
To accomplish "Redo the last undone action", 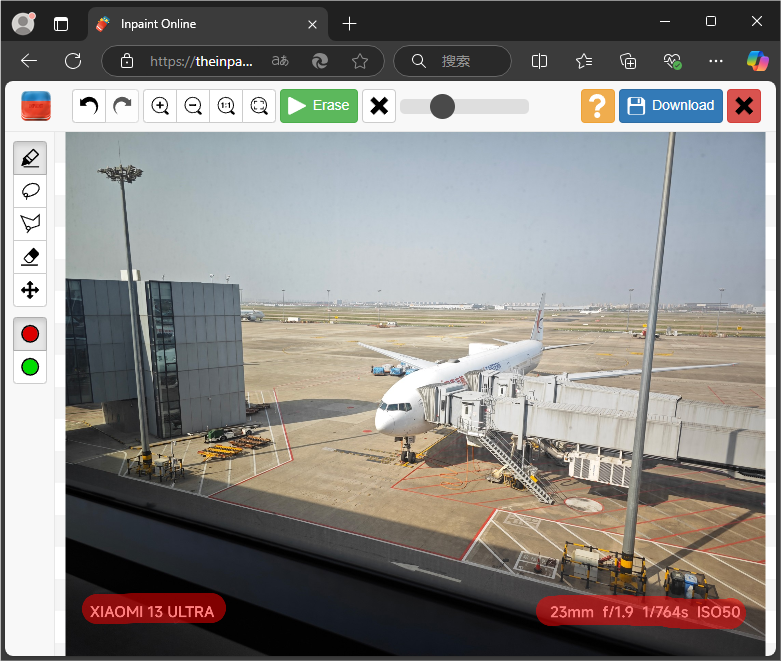I will click(122, 105).
